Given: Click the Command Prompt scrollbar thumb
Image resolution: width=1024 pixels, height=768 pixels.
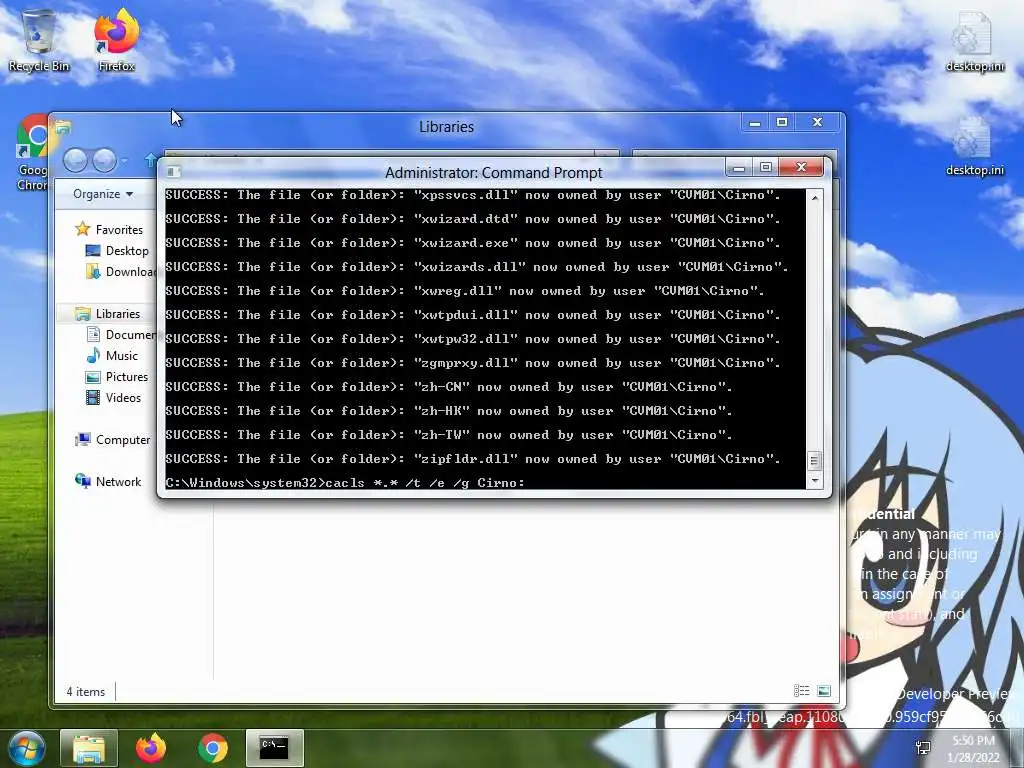Looking at the screenshot, I should [x=814, y=460].
